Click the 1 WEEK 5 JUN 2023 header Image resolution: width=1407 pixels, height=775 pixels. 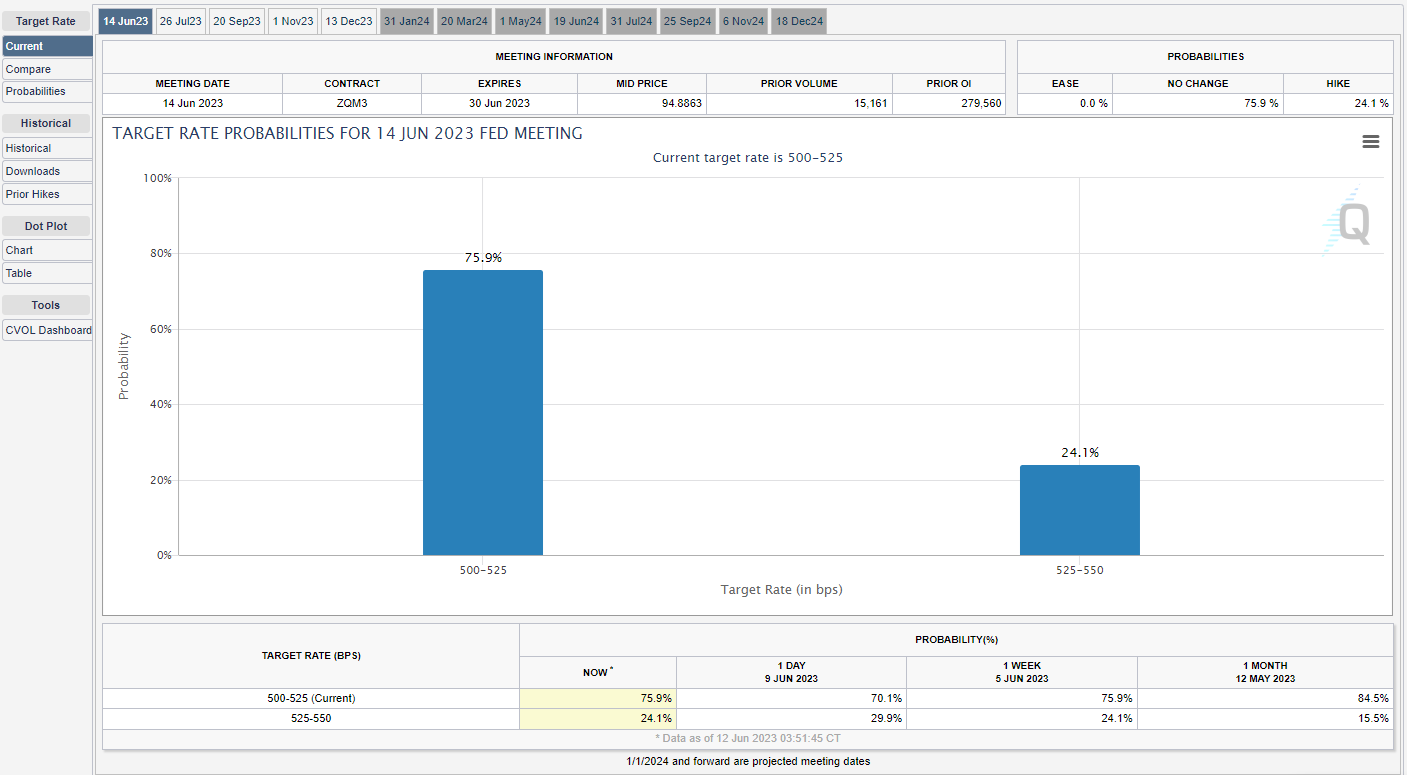[x=1022, y=672]
